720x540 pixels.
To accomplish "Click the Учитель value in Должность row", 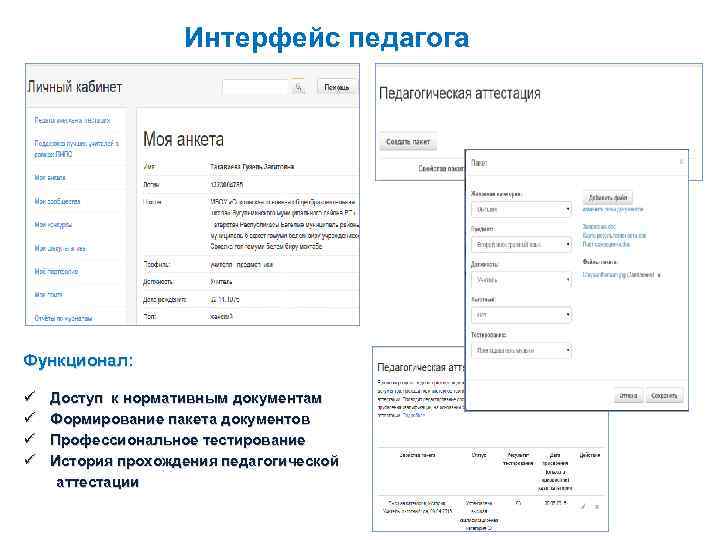I will coord(221,282).
